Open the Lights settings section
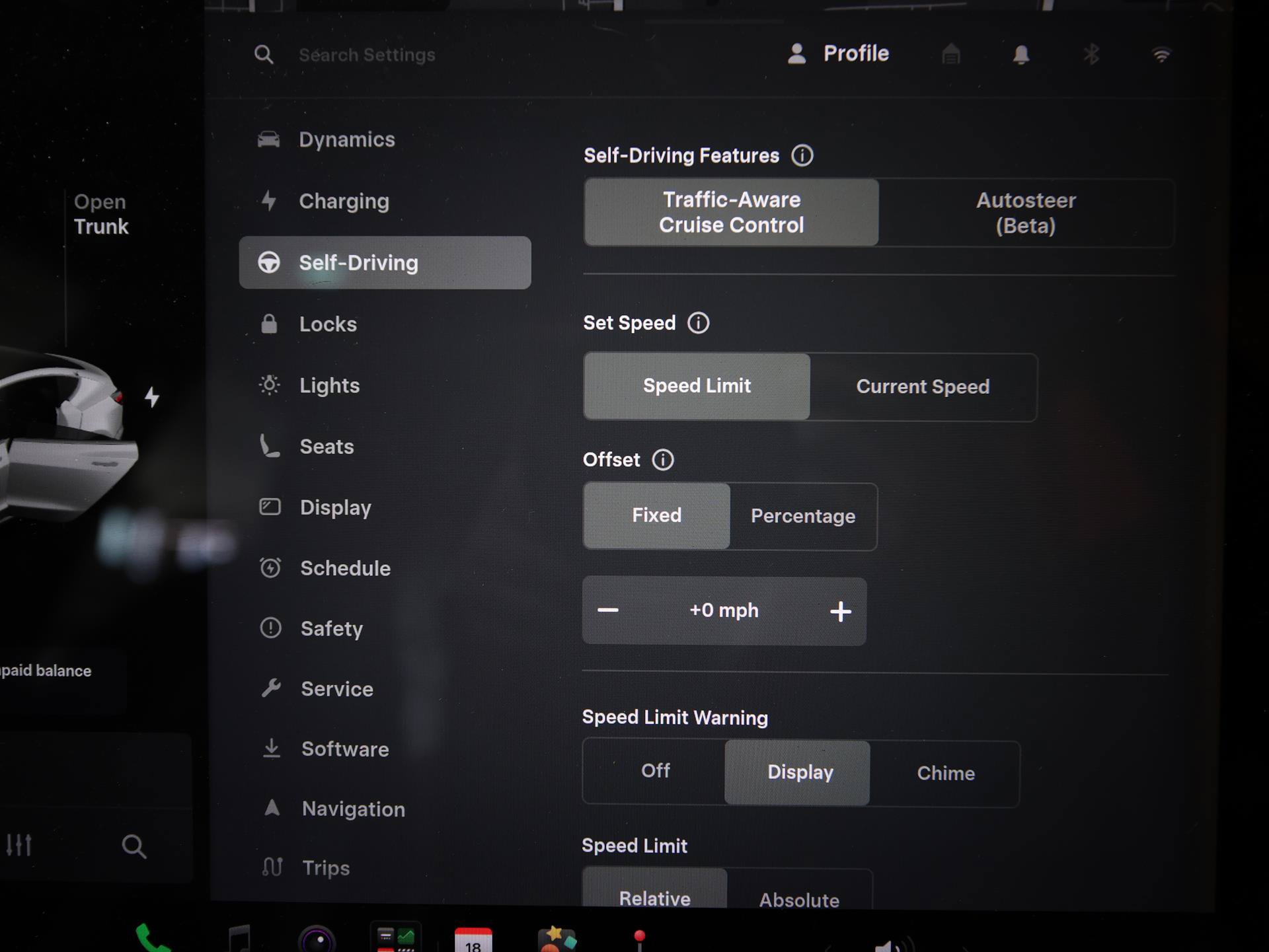The width and height of the screenshot is (1269, 952). (385, 385)
